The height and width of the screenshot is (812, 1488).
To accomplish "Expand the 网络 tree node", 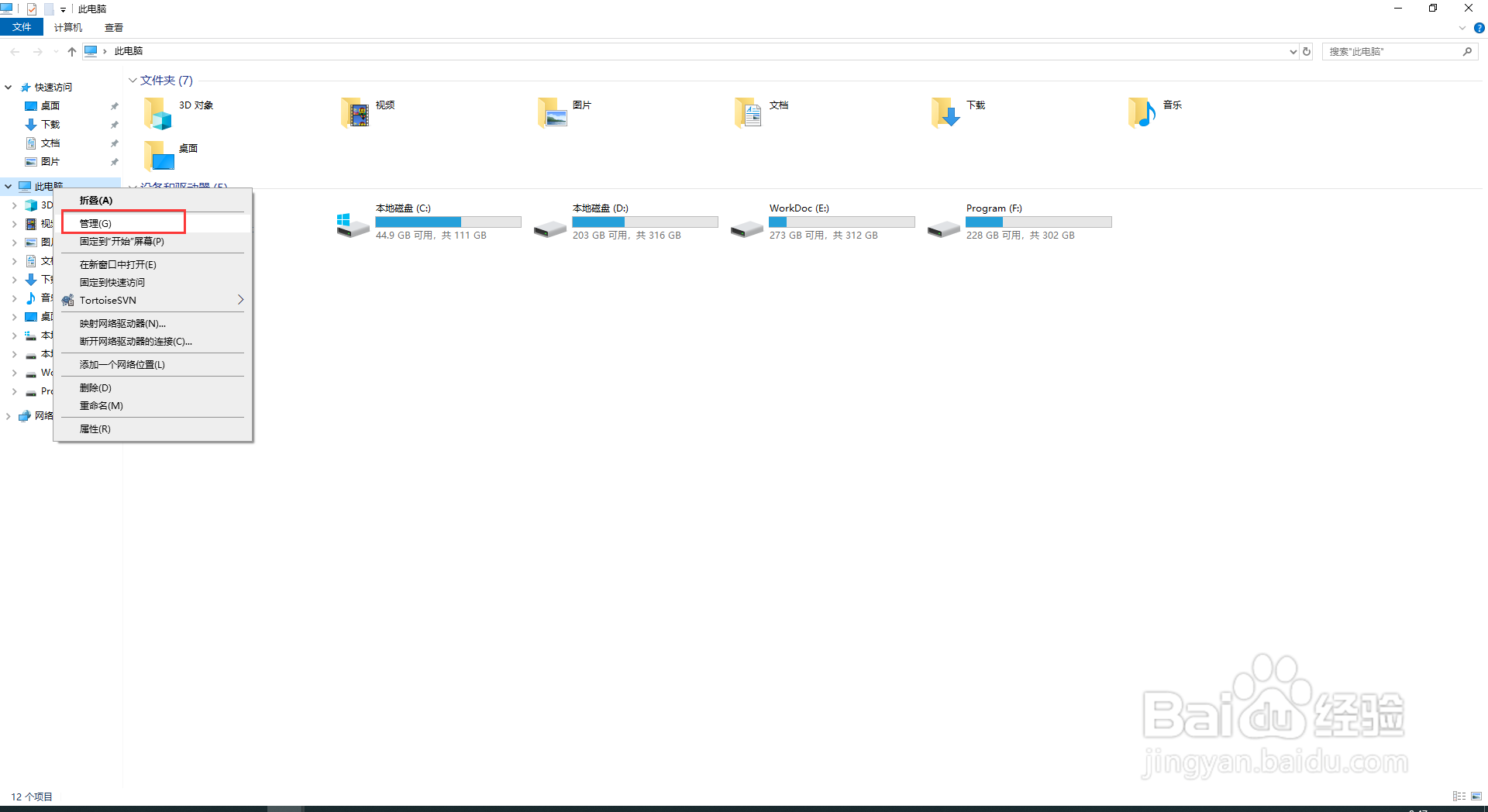I will 9,416.
